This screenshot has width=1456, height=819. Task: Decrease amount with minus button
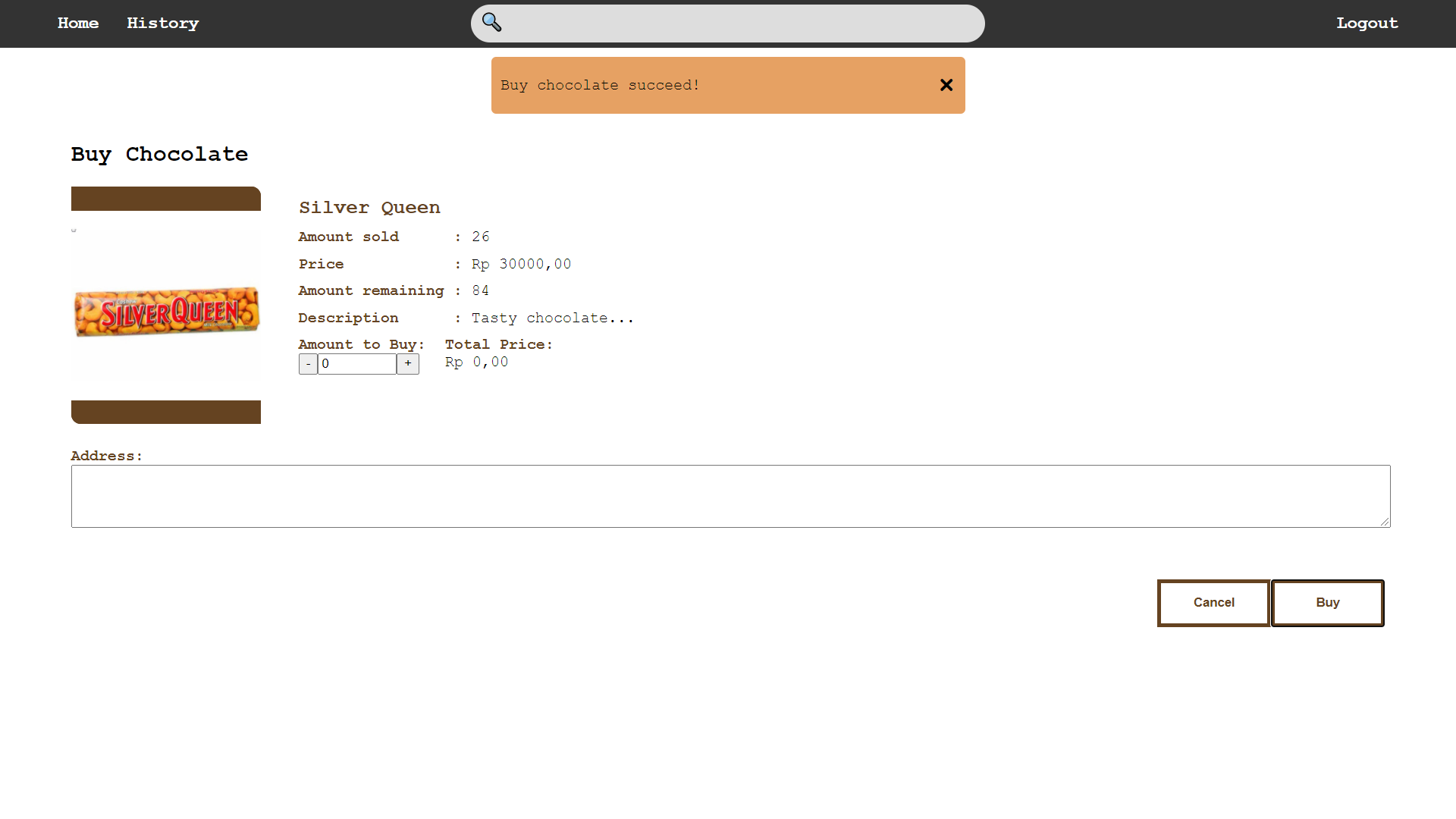coord(308,364)
